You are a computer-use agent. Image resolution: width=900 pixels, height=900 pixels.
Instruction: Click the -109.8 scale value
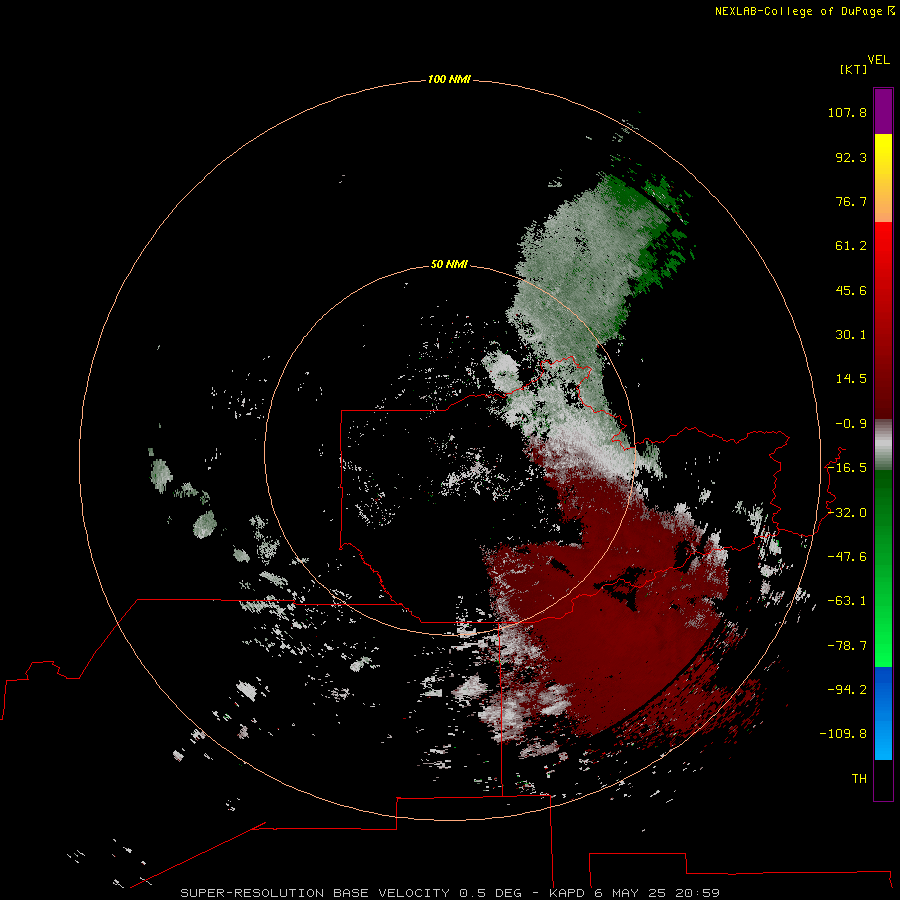click(x=843, y=734)
